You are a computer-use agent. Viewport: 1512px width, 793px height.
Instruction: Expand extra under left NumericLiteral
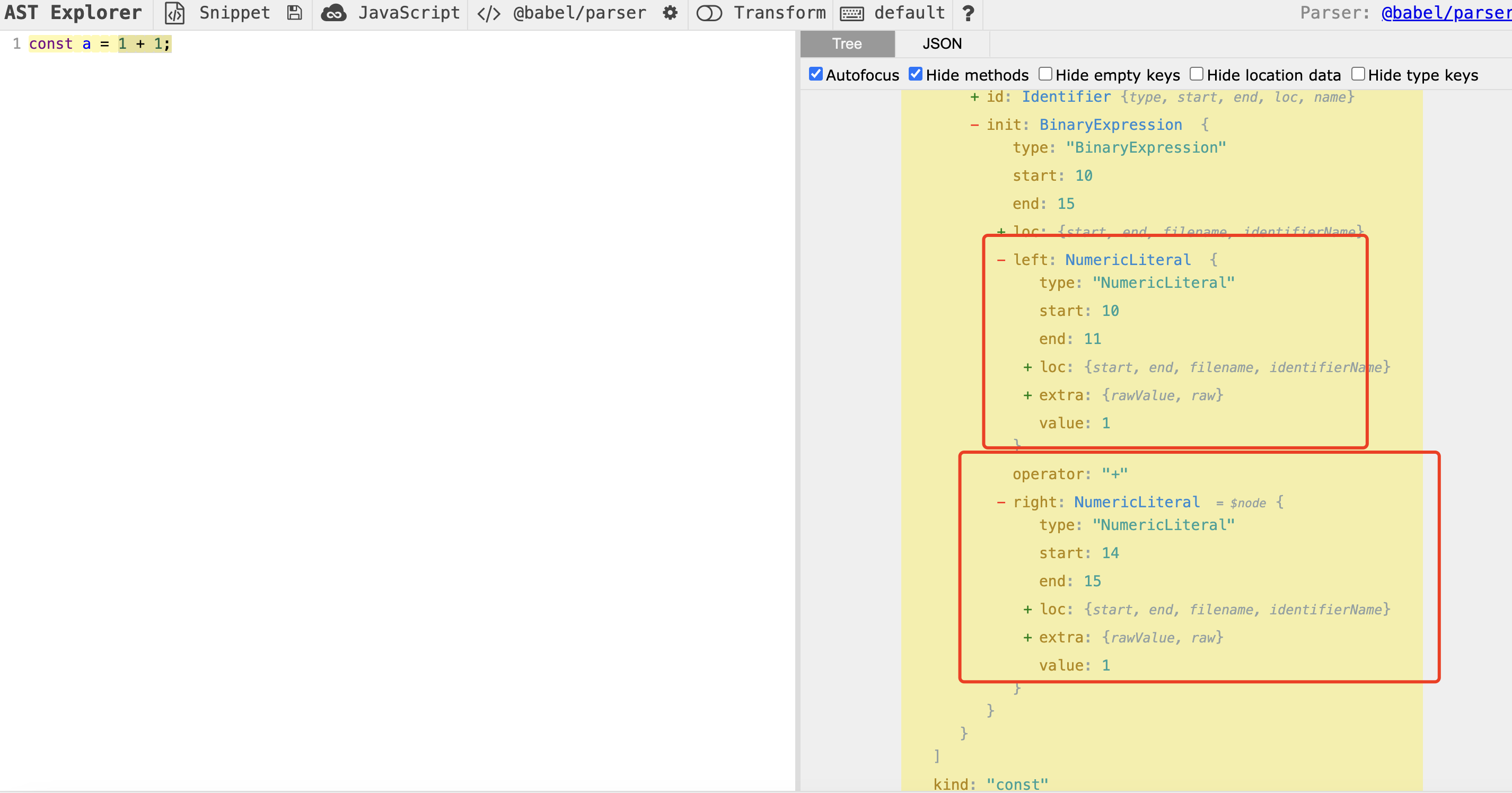click(1027, 395)
